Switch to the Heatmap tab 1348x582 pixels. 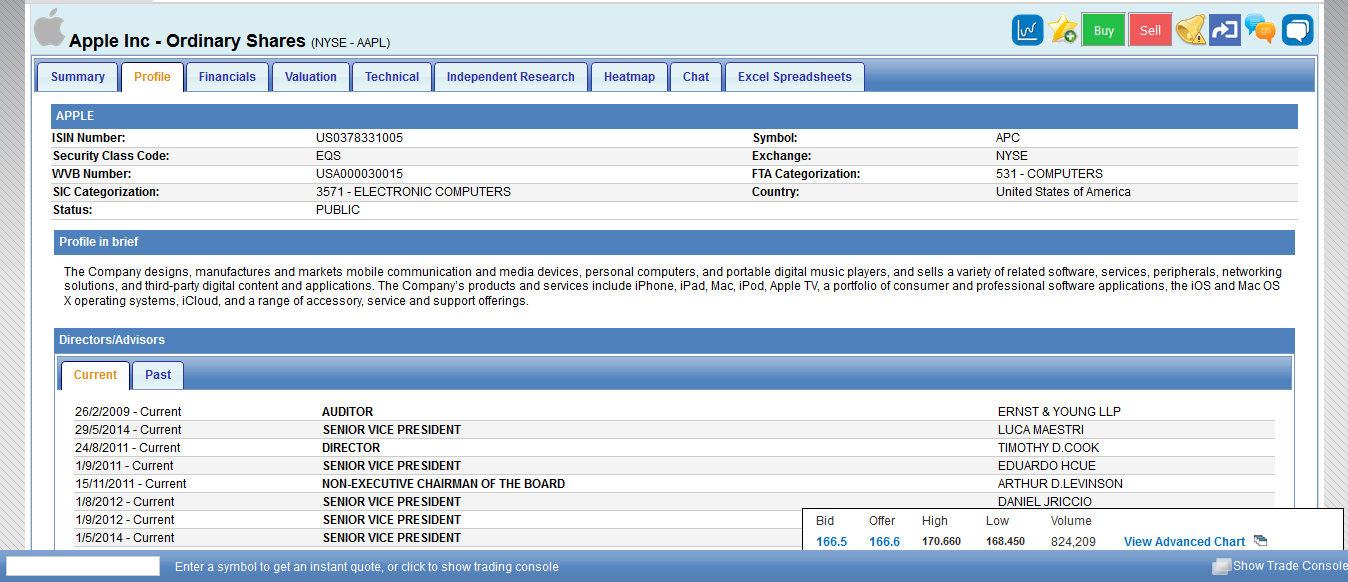click(629, 77)
